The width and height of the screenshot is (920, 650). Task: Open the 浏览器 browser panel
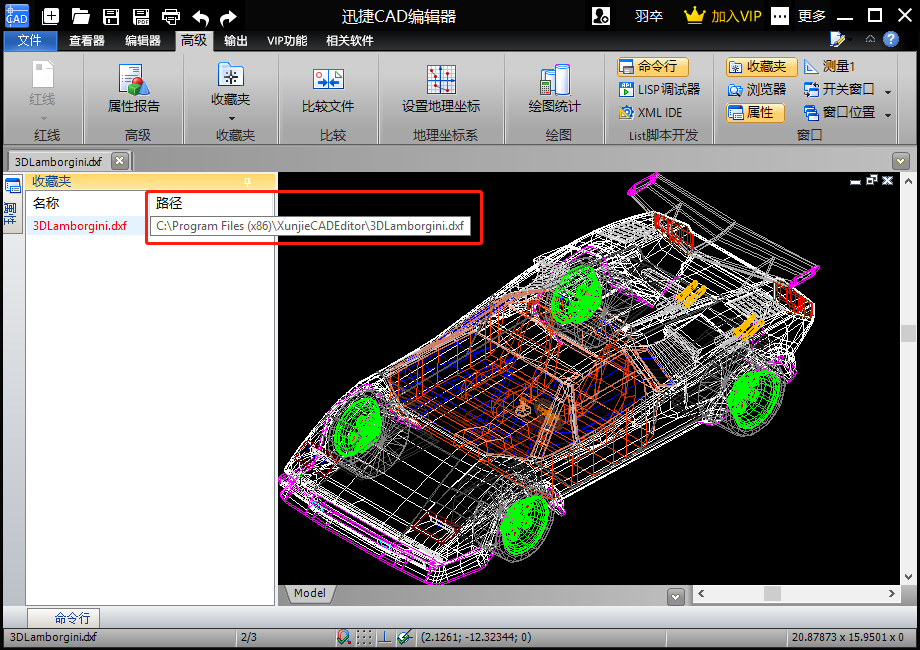click(x=756, y=89)
